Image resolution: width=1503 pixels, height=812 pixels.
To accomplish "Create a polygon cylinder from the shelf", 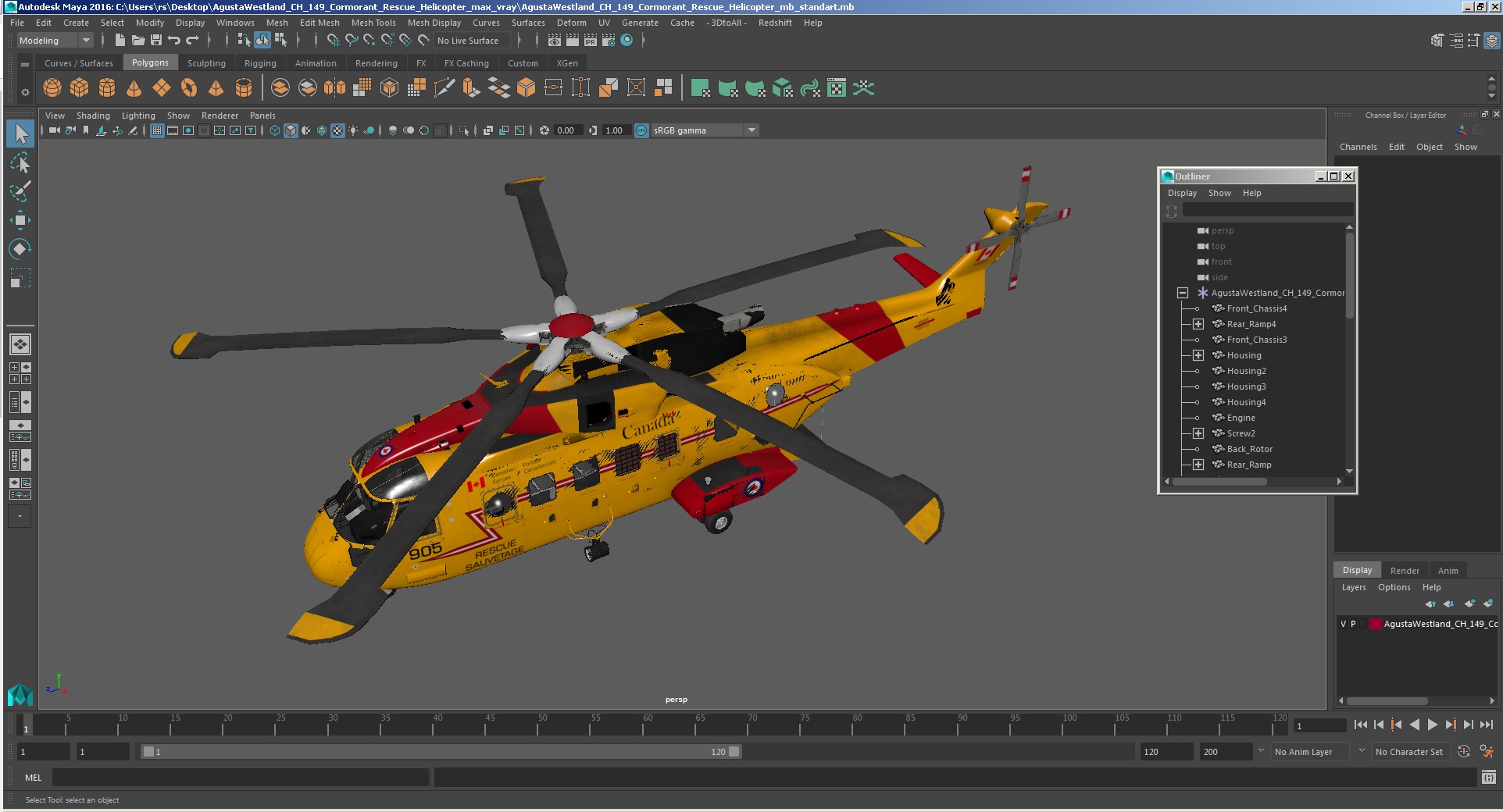I will coord(107,88).
